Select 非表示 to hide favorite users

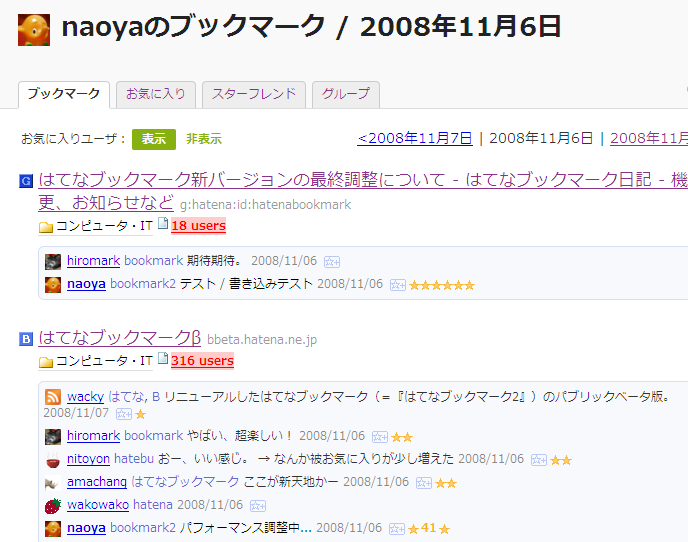pos(204,139)
